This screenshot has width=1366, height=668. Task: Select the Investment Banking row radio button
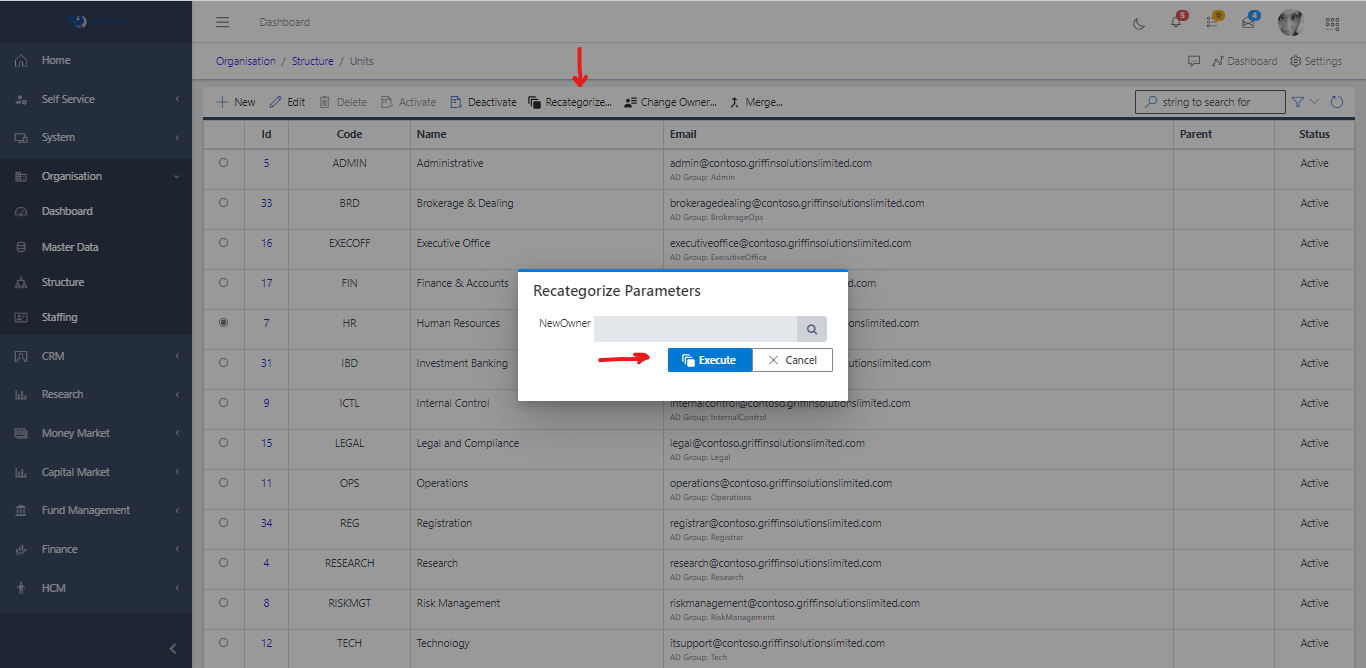[223, 363]
